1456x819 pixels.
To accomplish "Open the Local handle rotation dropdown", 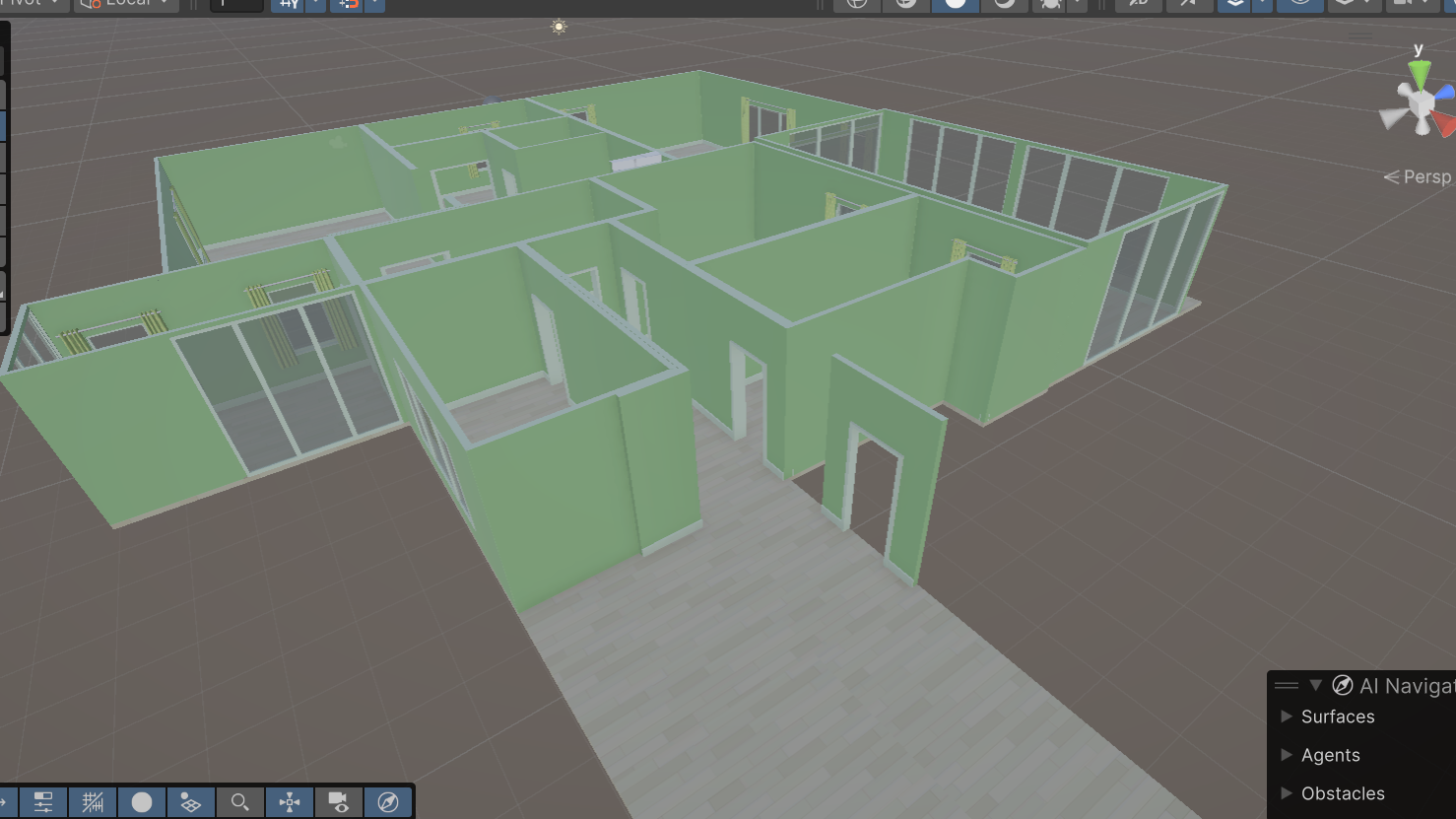I will [x=127, y=4].
